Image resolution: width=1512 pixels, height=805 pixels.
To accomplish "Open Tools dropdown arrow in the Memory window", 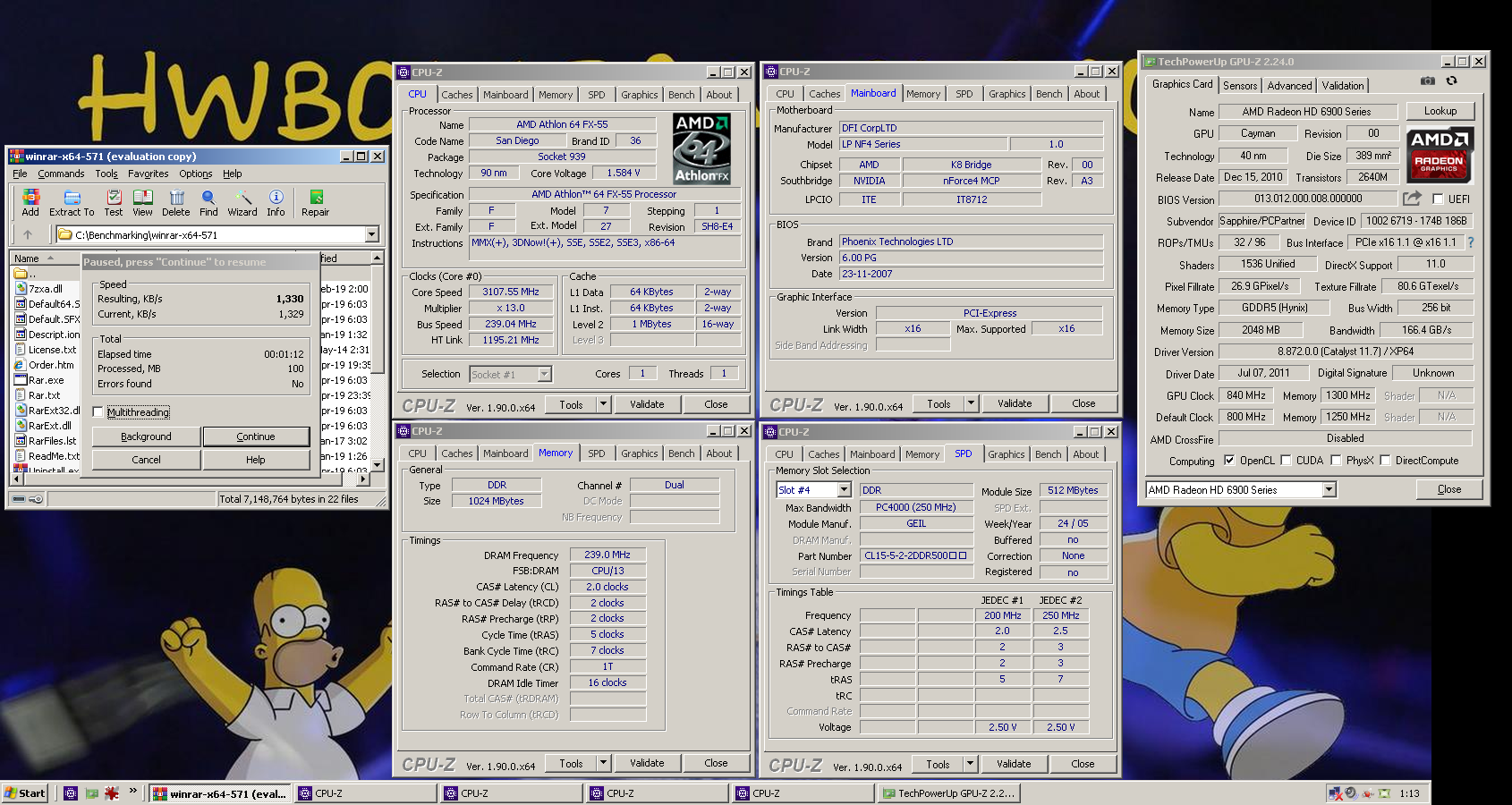I will tap(604, 763).
